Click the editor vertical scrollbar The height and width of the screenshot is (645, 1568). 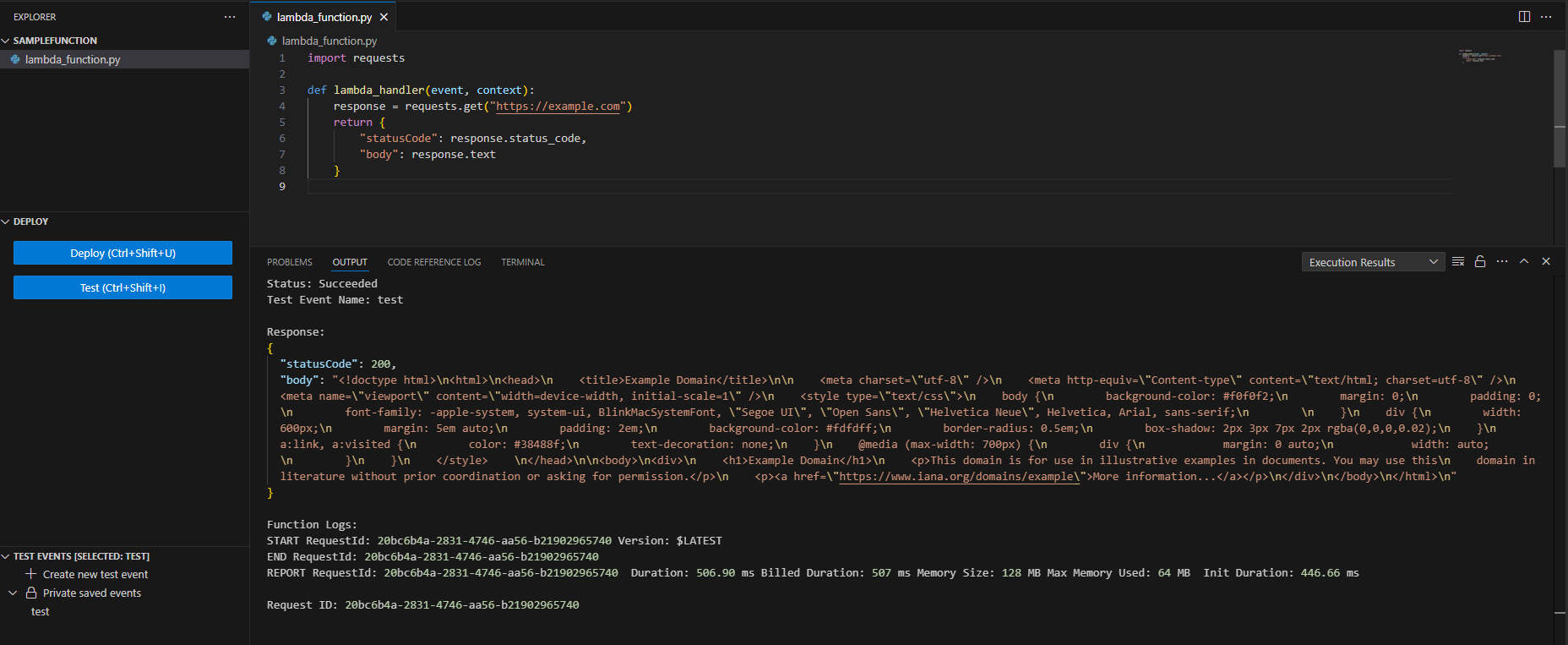[1560, 110]
